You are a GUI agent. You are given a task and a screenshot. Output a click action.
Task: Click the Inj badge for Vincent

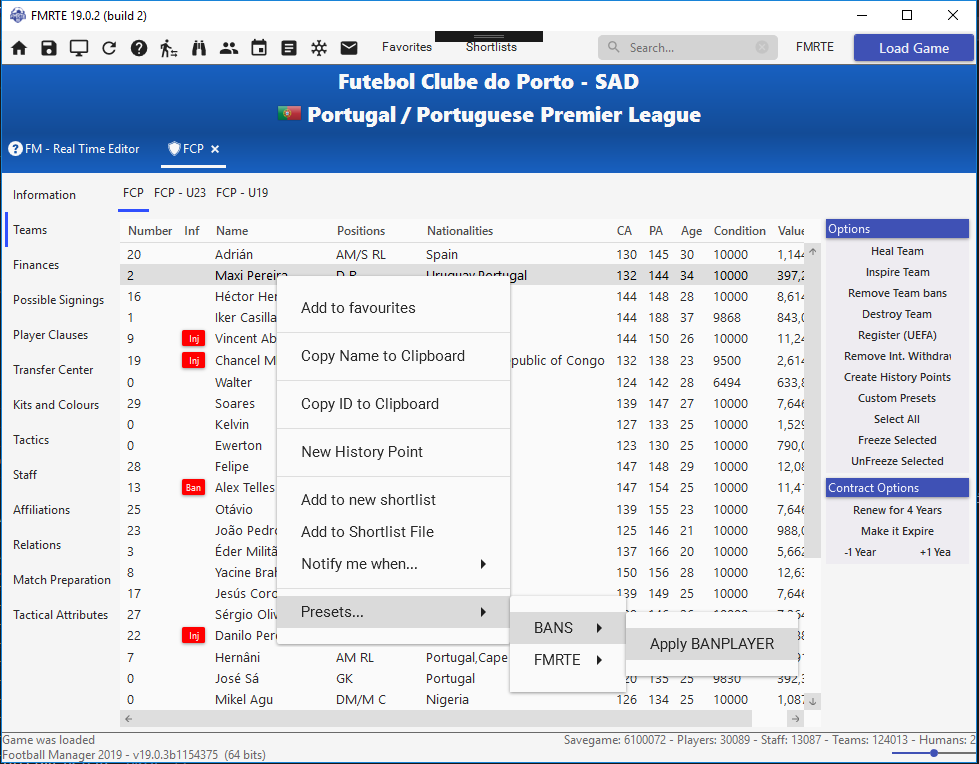(194, 339)
